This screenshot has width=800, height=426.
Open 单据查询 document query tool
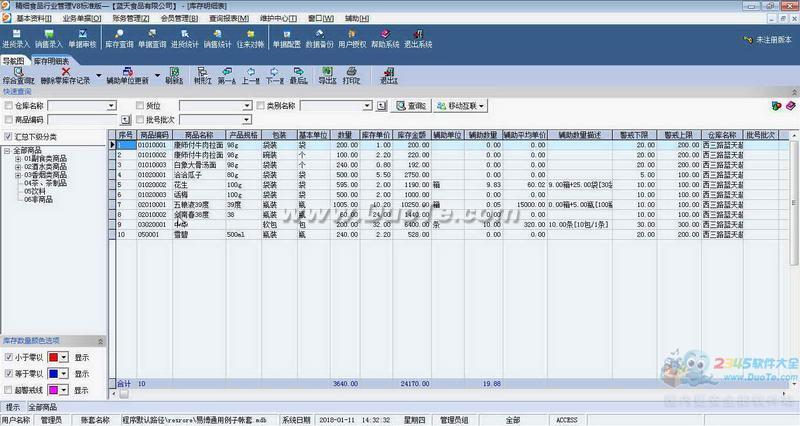152,39
